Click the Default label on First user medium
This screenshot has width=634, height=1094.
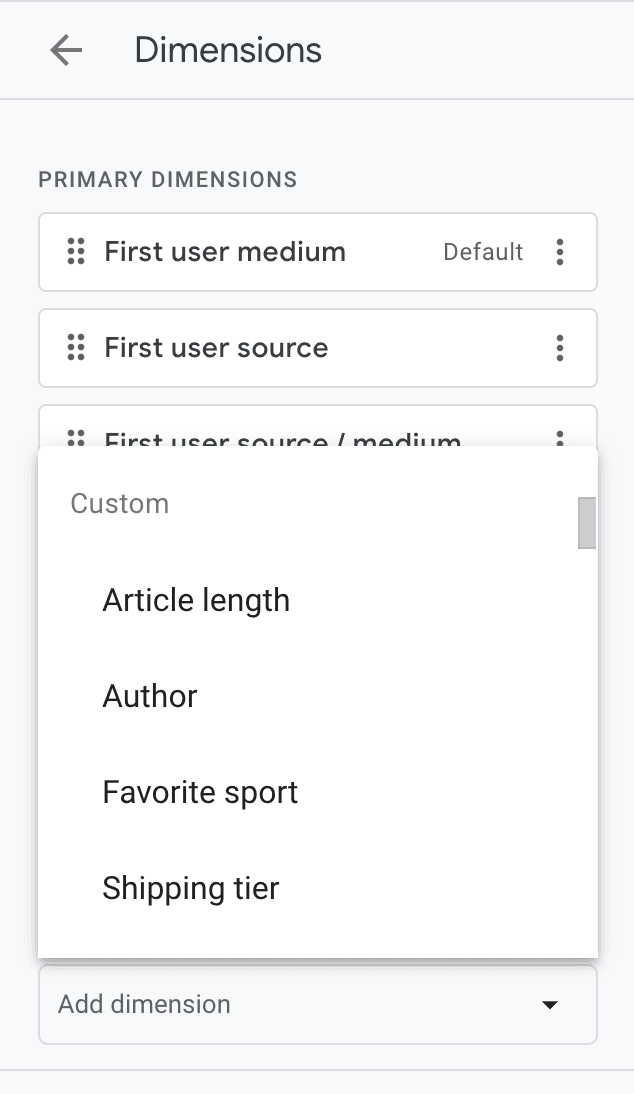483,252
